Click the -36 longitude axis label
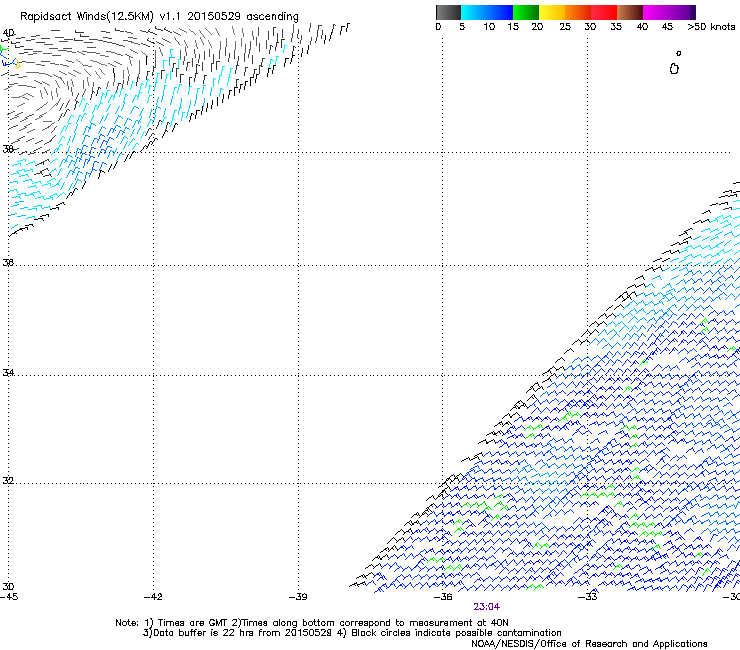This screenshot has height=650, width=740. tap(443, 597)
